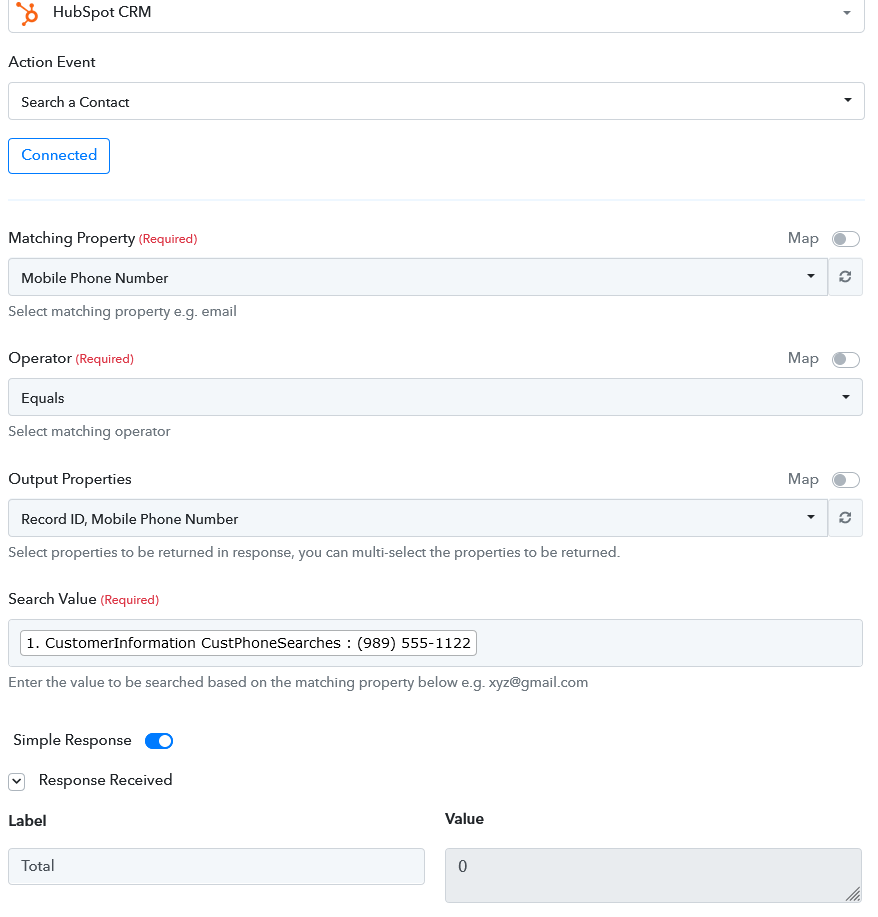Toggle Map switch for Matching Property
This screenshot has height=917, width=878.
click(845, 239)
